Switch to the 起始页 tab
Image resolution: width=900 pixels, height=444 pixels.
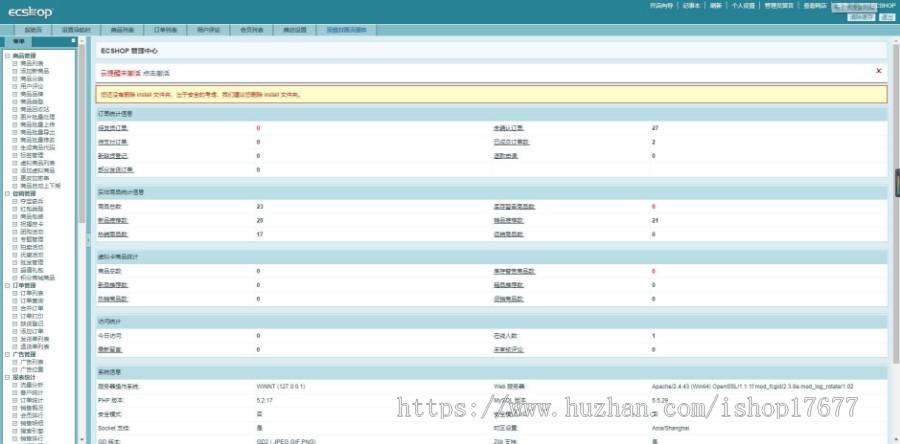point(33,30)
